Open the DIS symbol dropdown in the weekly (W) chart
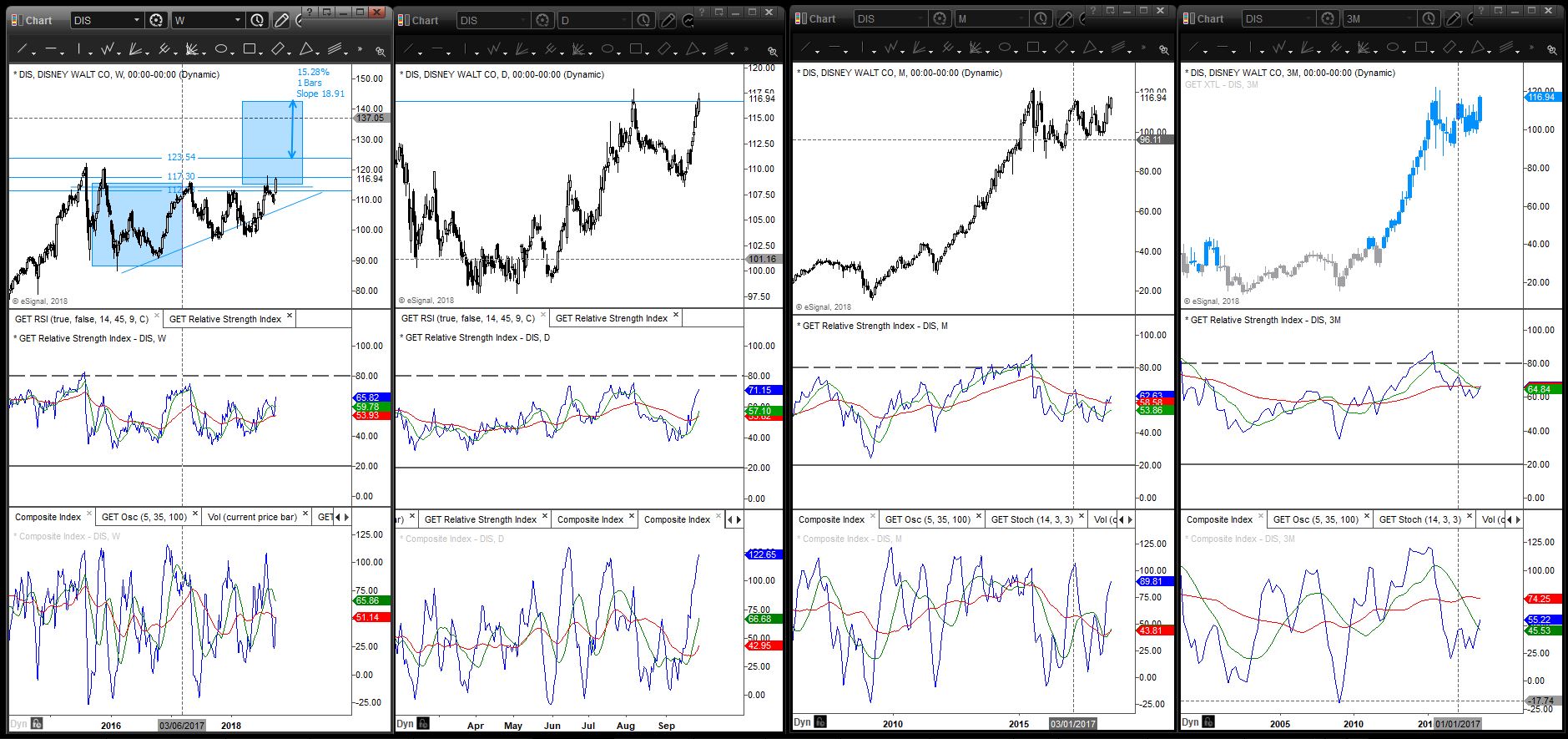The width and height of the screenshot is (1568, 739). tap(137, 20)
